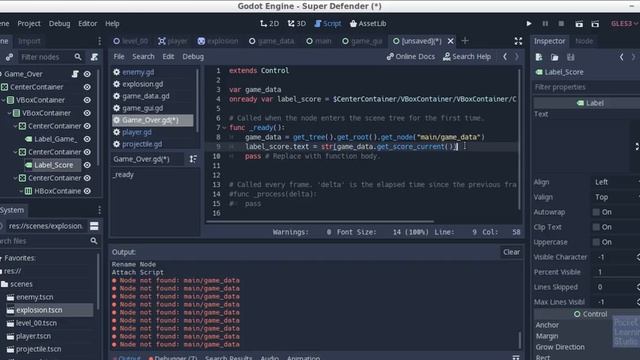
Task: Toggle visibility of Label_Game_ node
Action: point(87,139)
